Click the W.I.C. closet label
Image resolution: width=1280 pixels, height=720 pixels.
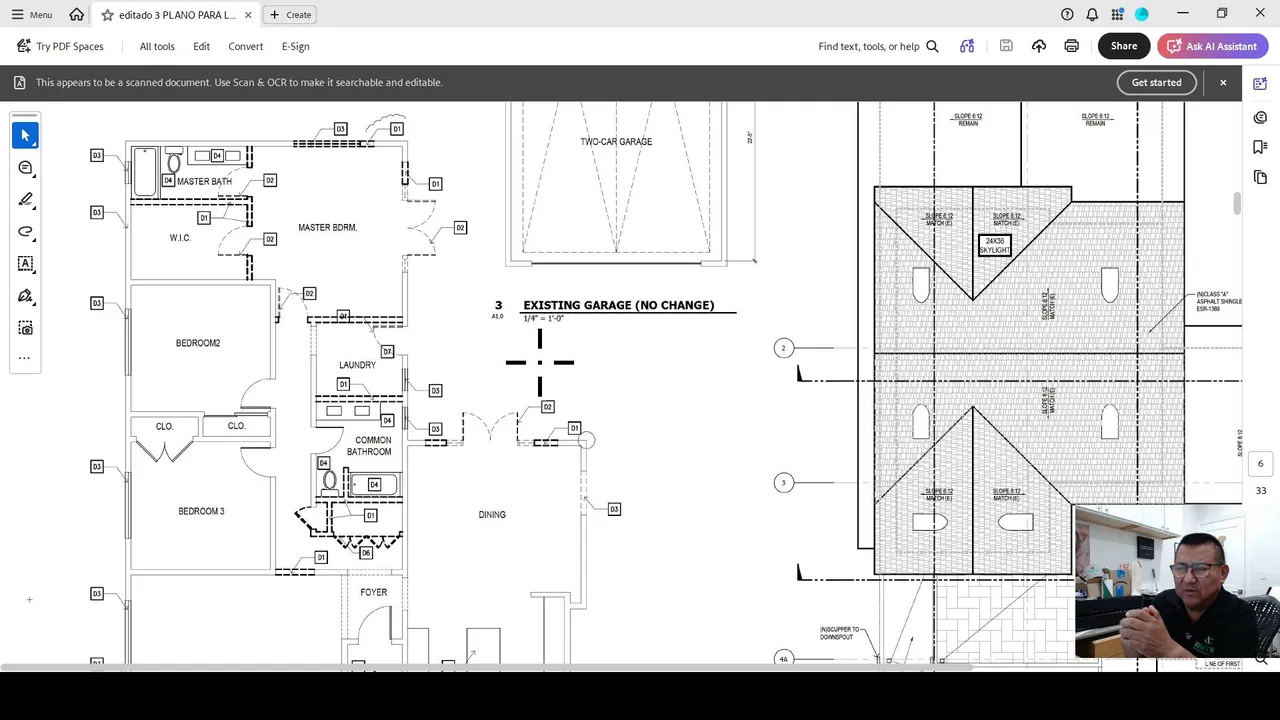click(180, 238)
